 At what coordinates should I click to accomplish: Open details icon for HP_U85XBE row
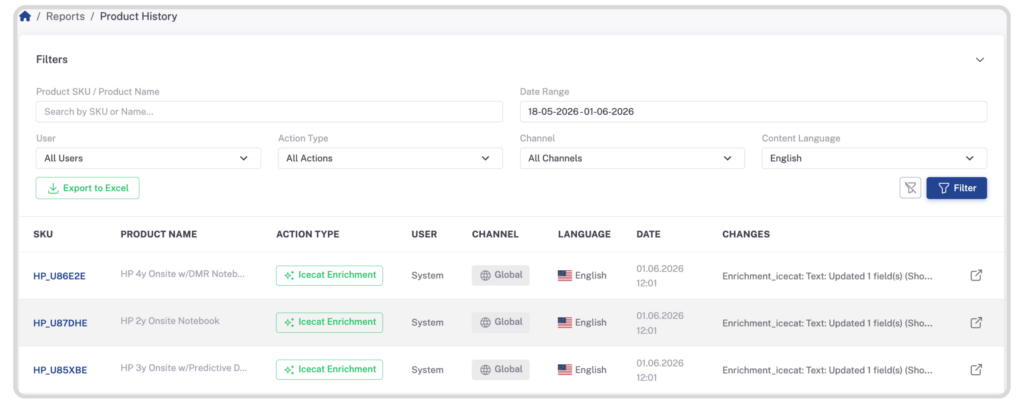pyautogui.click(x=976, y=369)
